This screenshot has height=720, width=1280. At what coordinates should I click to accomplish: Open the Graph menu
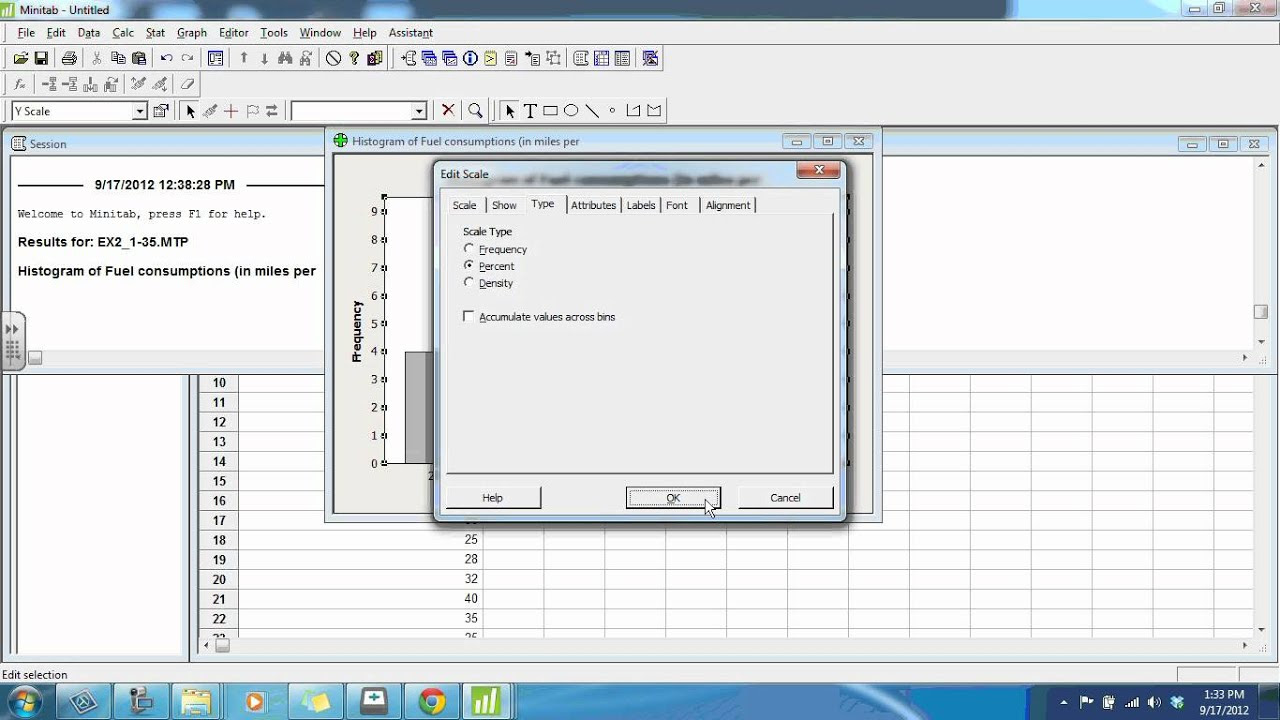point(192,33)
